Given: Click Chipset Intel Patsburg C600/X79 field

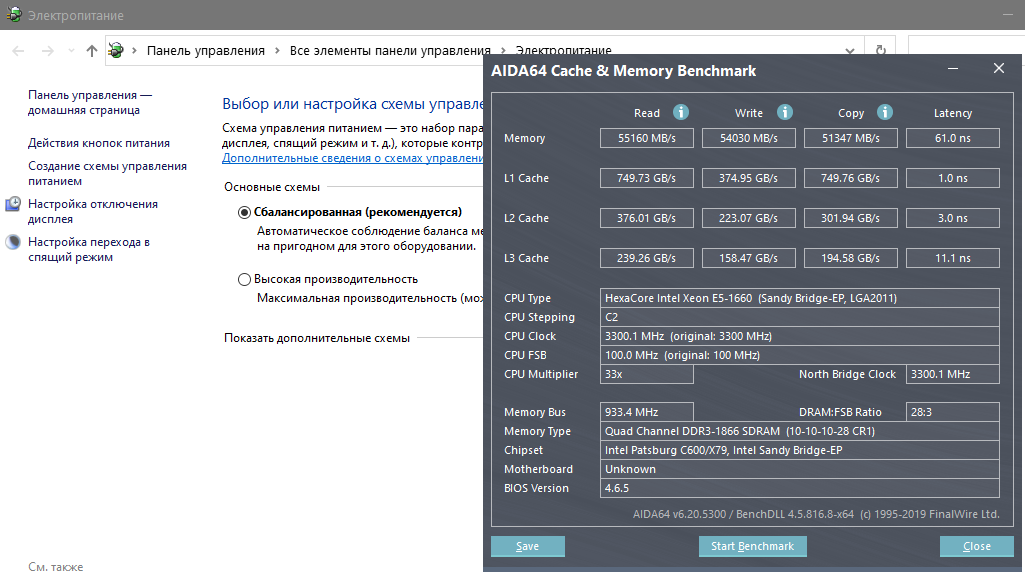Looking at the screenshot, I should 799,450.
